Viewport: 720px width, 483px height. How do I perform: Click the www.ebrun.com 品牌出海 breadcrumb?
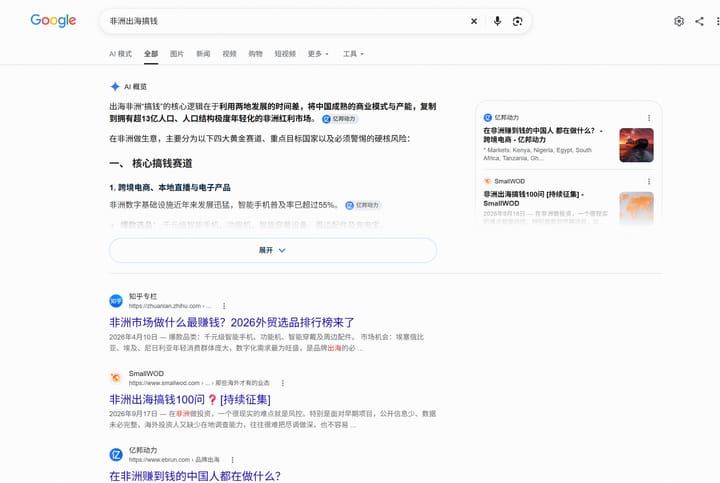174,460
